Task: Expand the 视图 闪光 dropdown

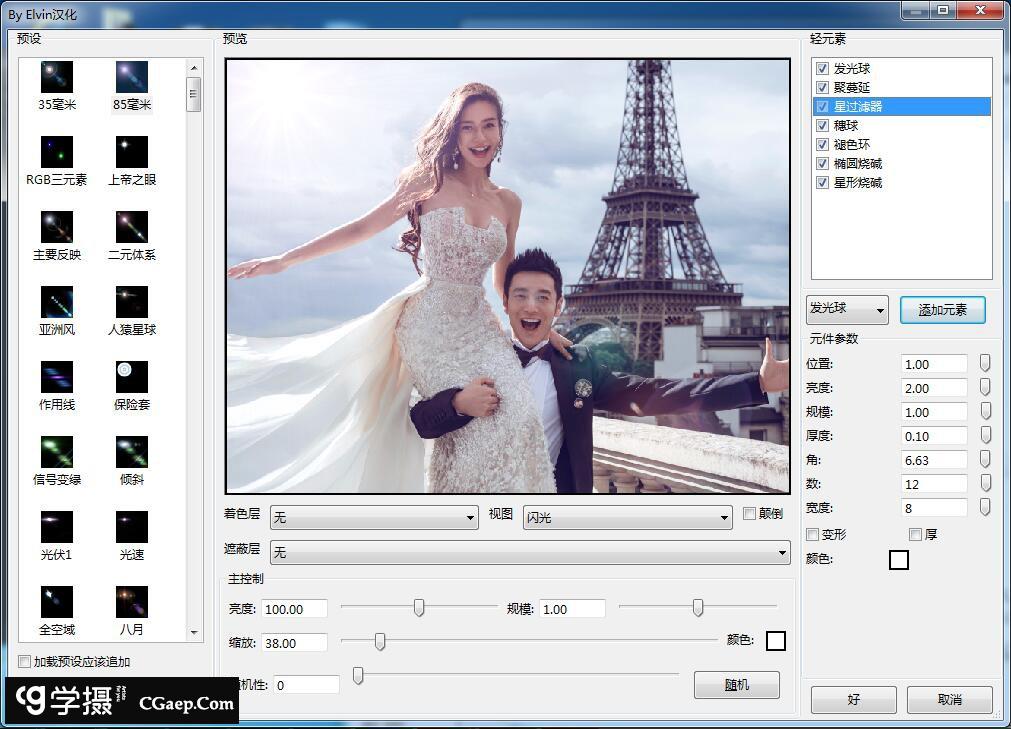Action: [x=627, y=517]
